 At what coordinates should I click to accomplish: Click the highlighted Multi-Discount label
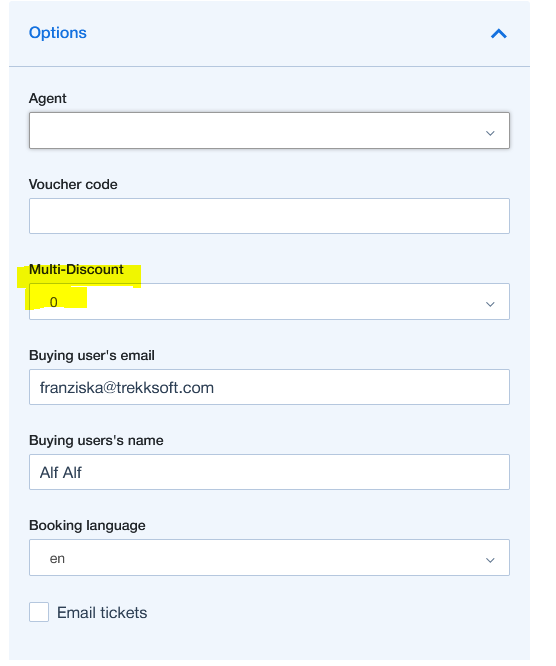point(76,269)
